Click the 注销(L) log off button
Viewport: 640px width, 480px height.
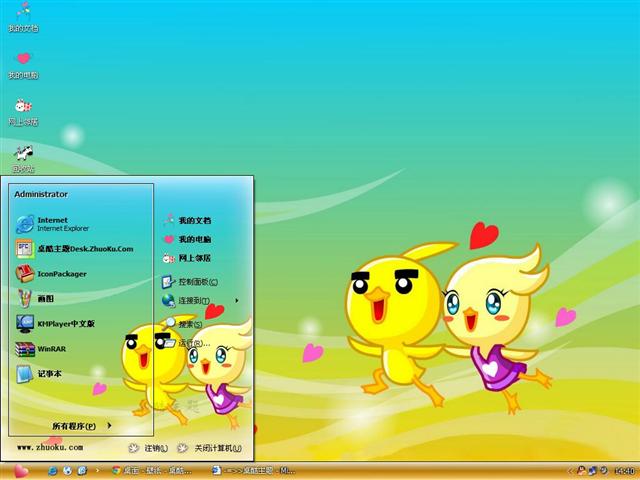pos(148,448)
